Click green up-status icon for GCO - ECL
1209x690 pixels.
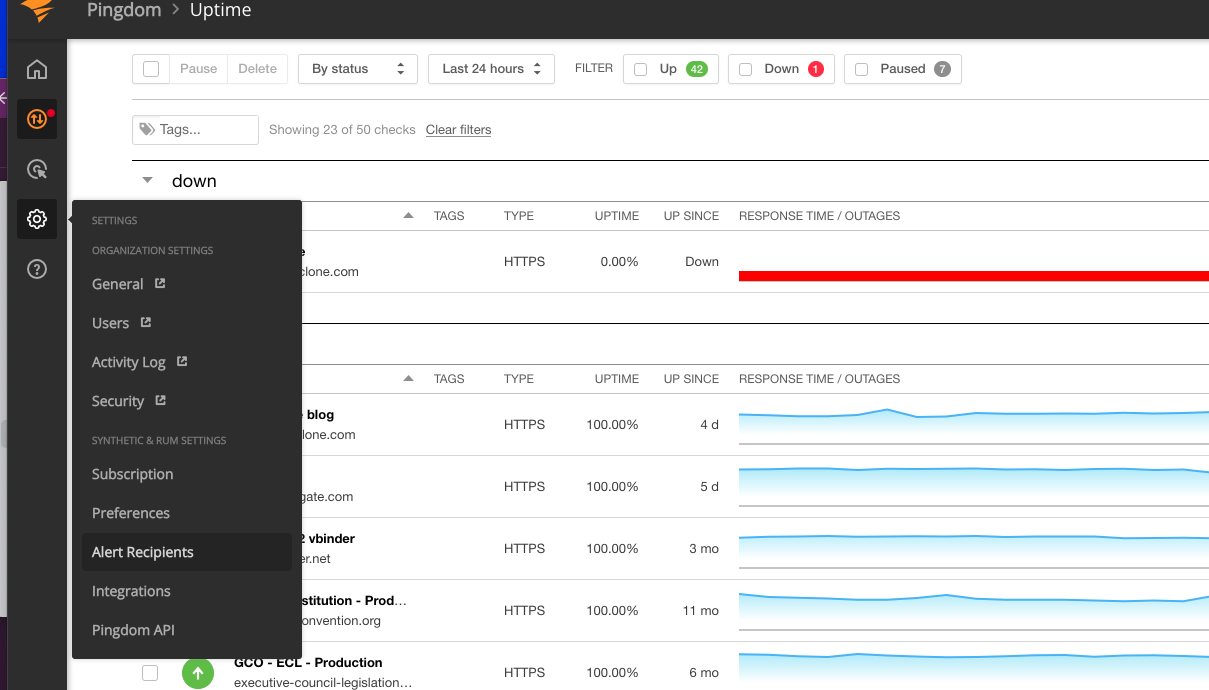(x=198, y=673)
